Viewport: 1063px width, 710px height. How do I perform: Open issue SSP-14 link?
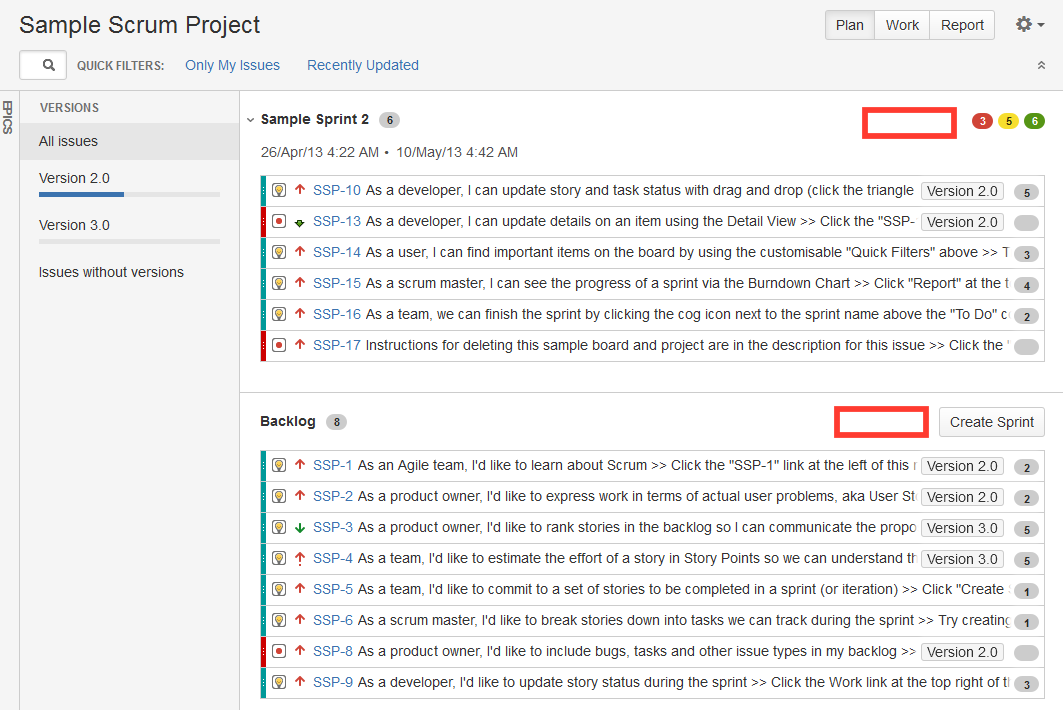(x=337, y=252)
